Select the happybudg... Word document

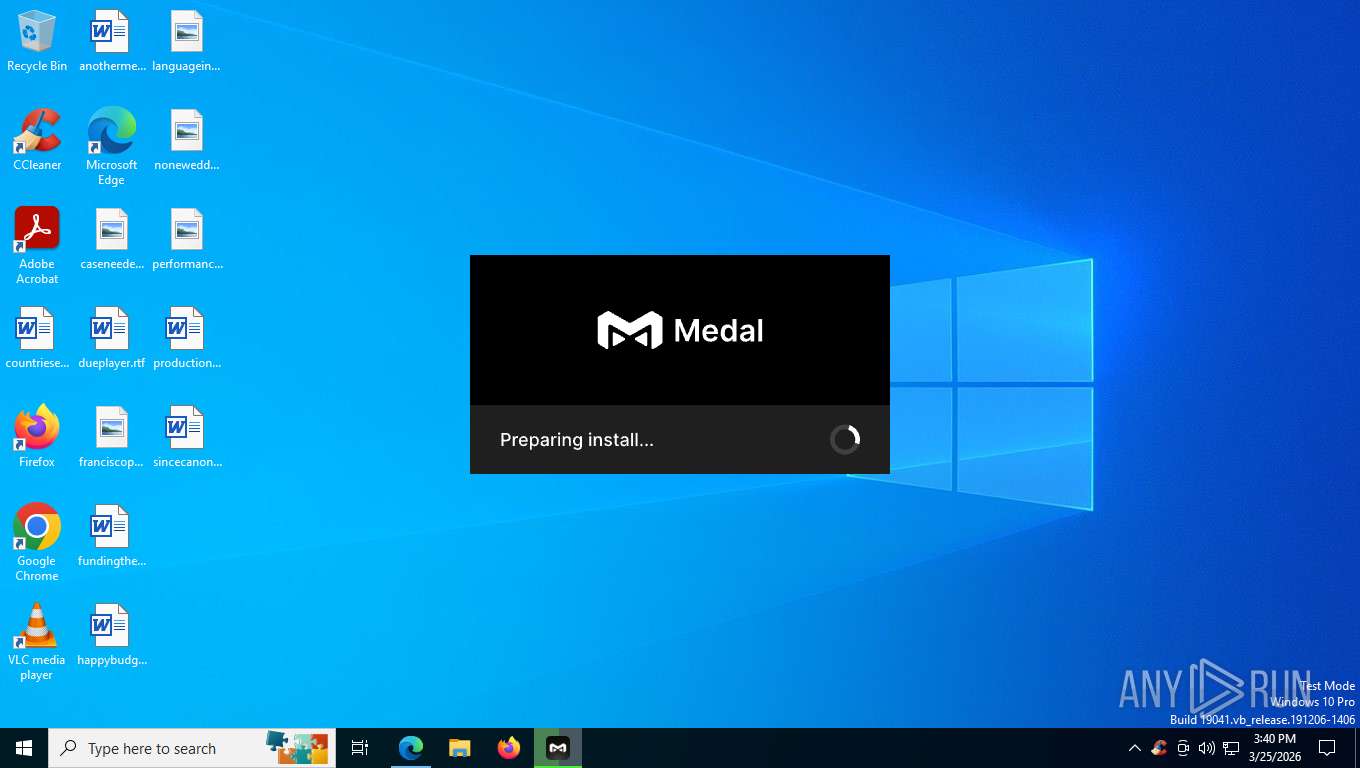tap(111, 635)
